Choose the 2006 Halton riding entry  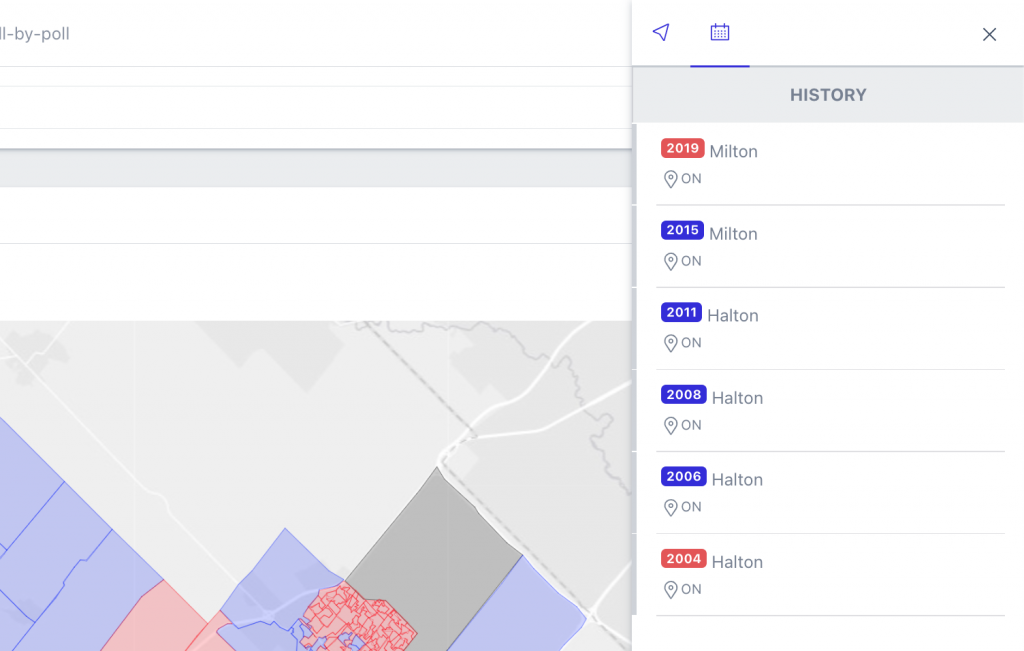(737, 480)
